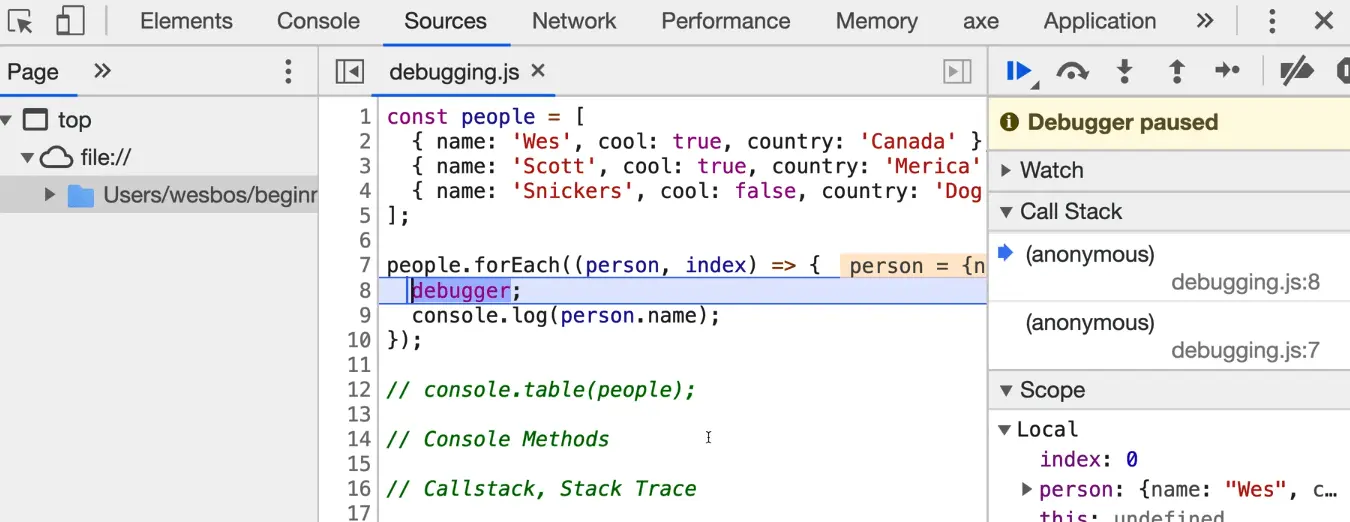
Task: Step into the next function call
Action: click(1125, 71)
